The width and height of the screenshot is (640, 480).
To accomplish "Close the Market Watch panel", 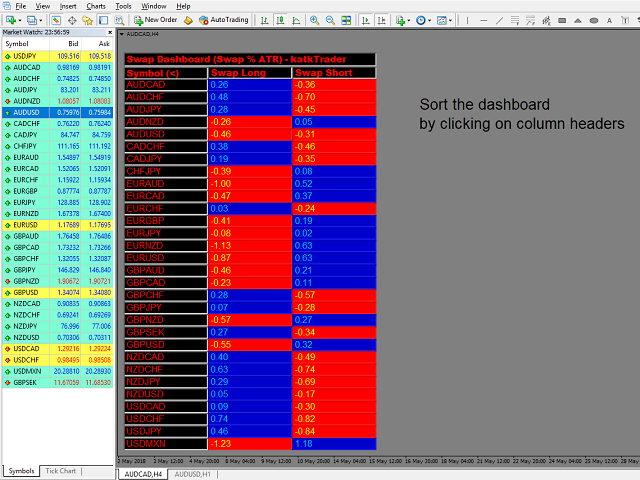I will pos(110,32).
